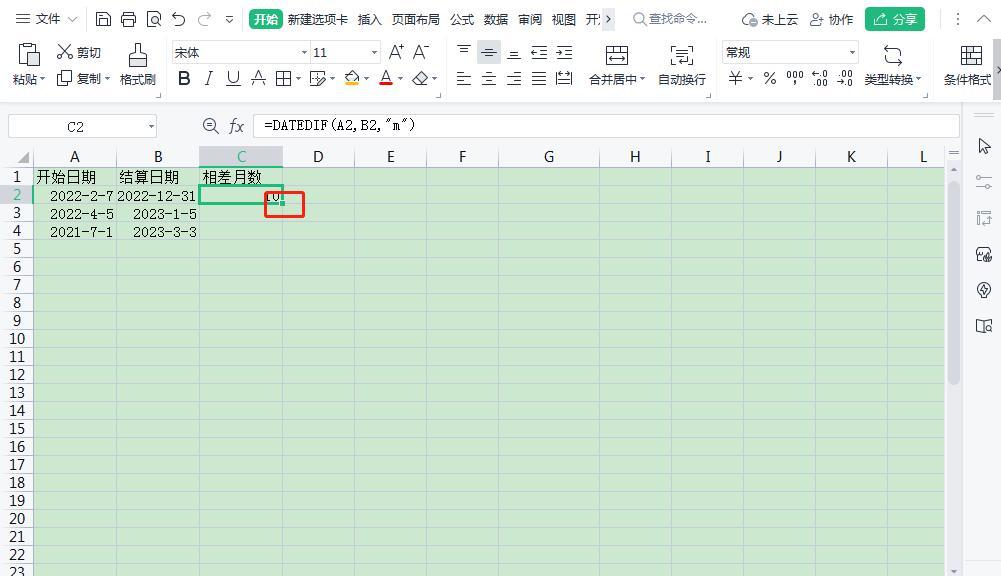Align text to bottom
The image size is (1001, 576).
(514, 52)
